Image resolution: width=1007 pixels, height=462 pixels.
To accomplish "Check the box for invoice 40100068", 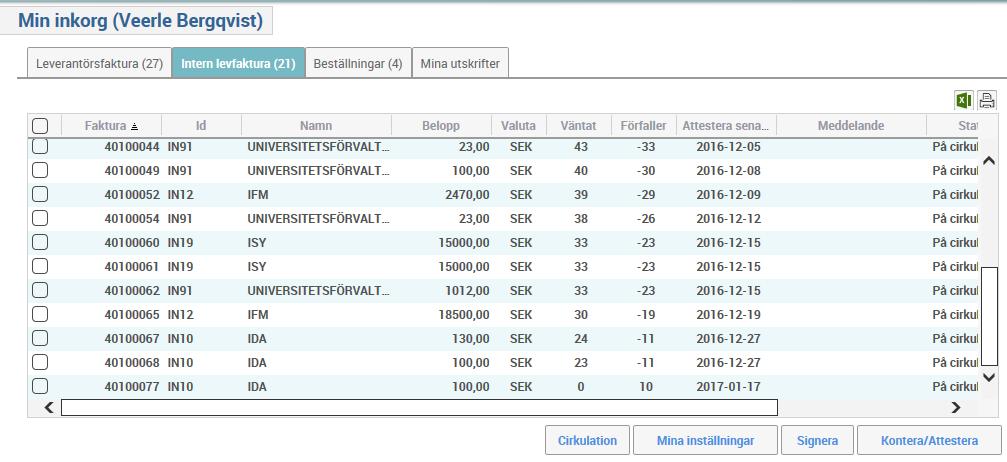I will pyautogui.click(x=40, y=362).
